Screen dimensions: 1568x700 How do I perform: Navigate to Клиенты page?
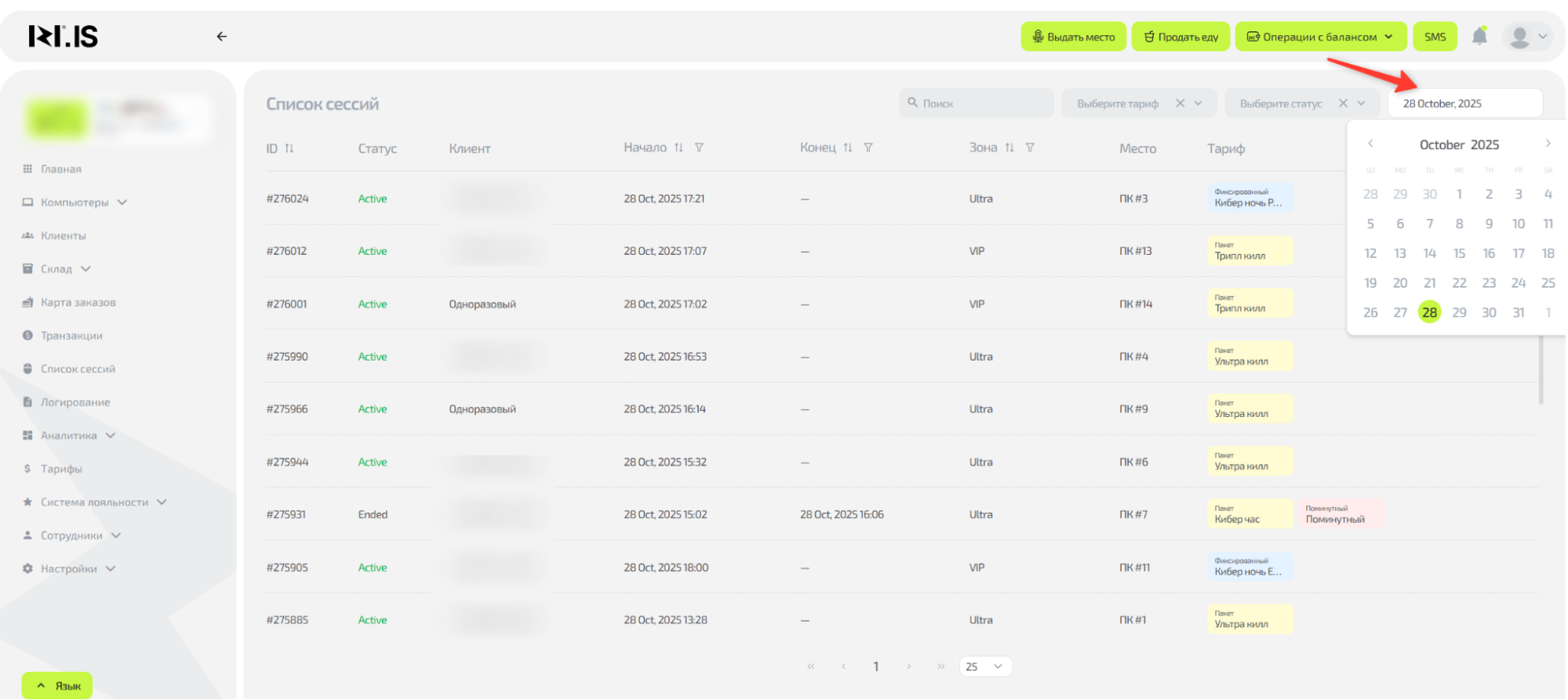point(64,235)
